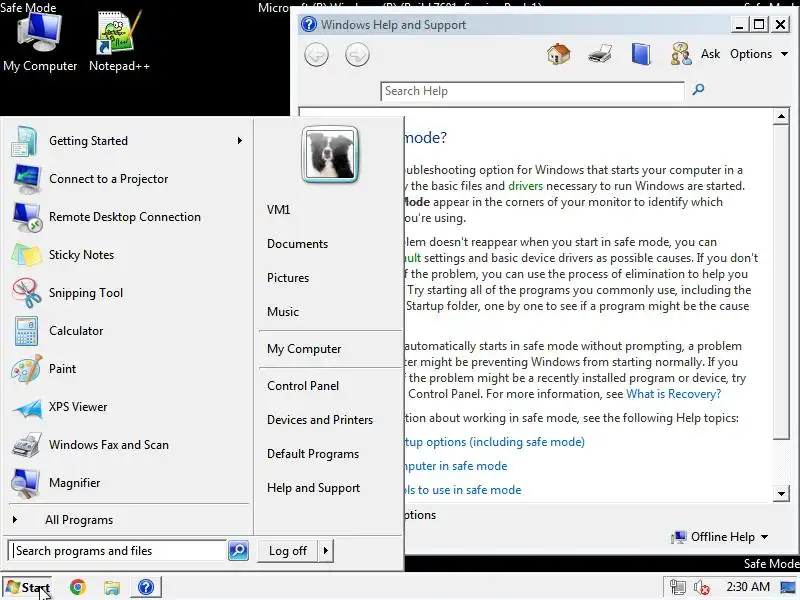This screenshot has height=600, width=800.
Task: Open Offline Help dropdown
Action: pos(720,537)
